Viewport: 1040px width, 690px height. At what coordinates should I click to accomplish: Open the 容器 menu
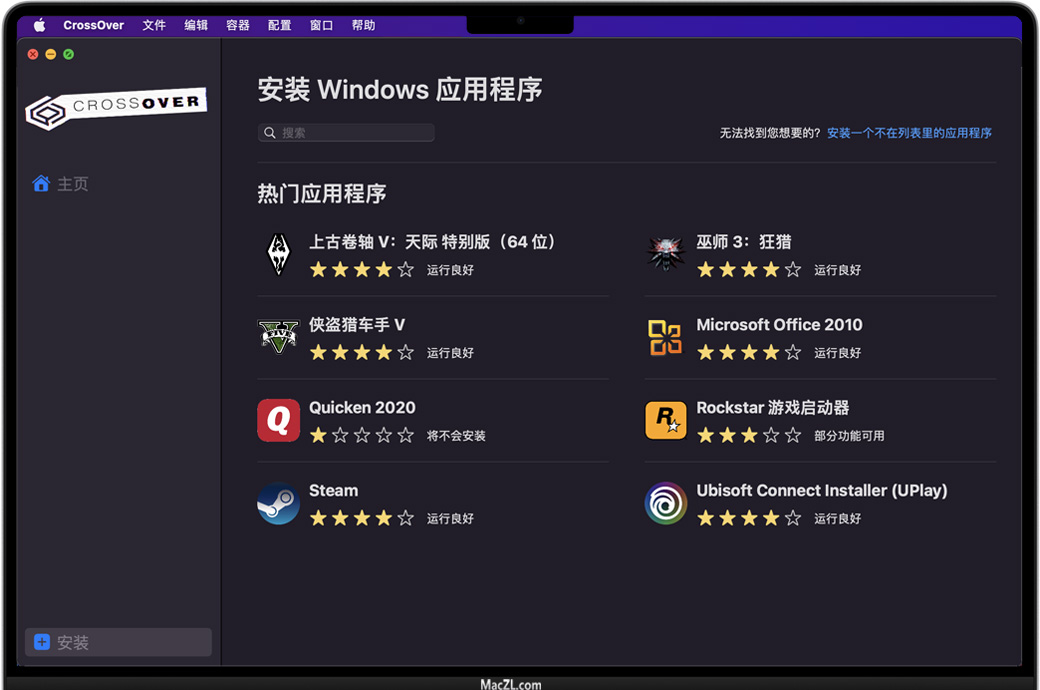pos(238,25)
